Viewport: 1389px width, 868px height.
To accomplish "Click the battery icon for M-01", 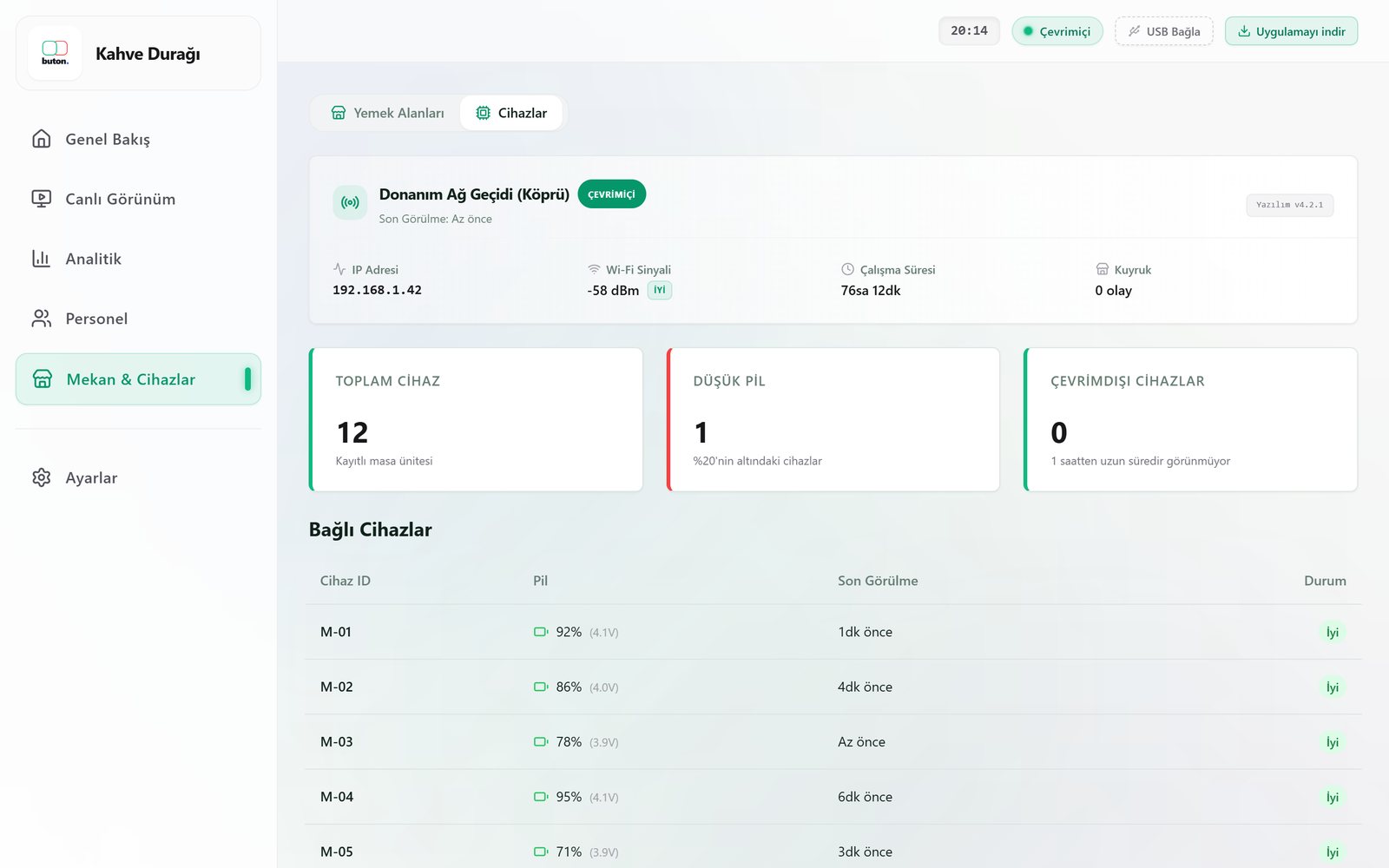I will (x=541, y=632).
